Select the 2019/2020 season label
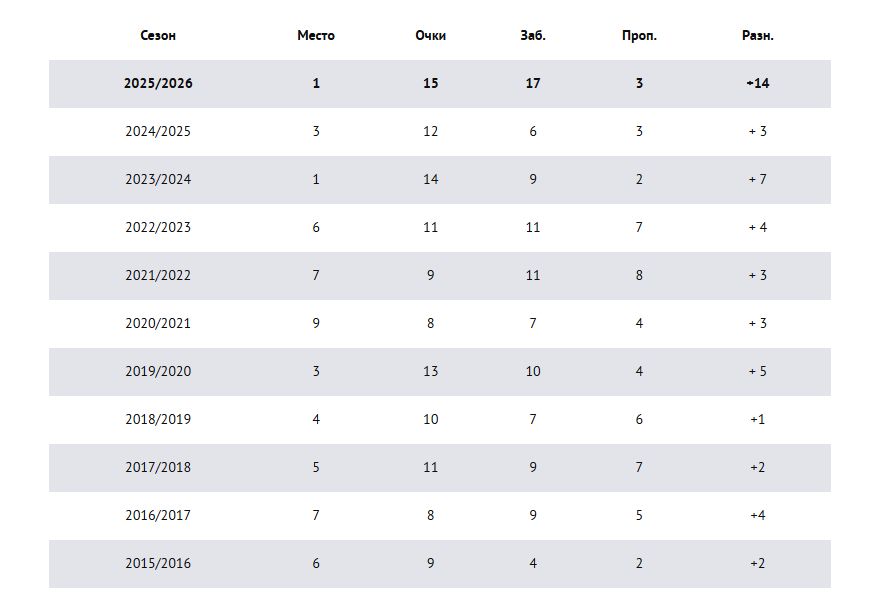The width and height of the screenshot is (886, 592). [x=158, y=372]
